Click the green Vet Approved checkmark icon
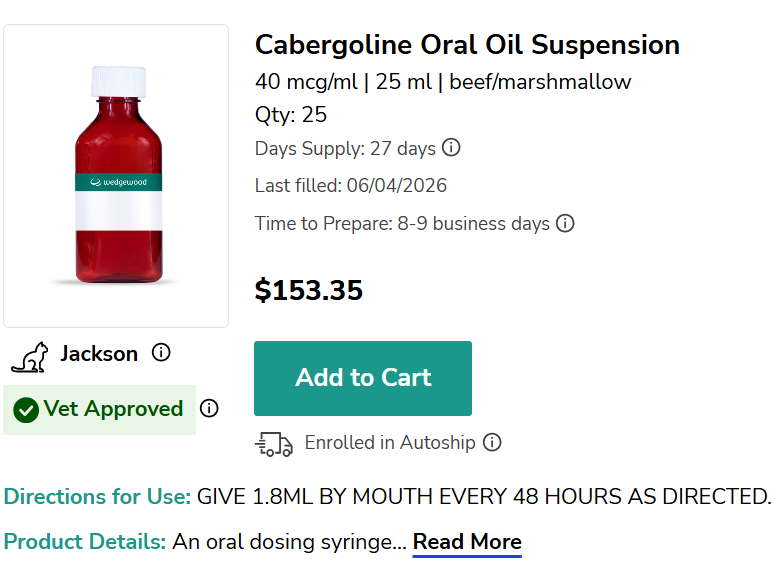The image size is (775, 567). point(26,410)
